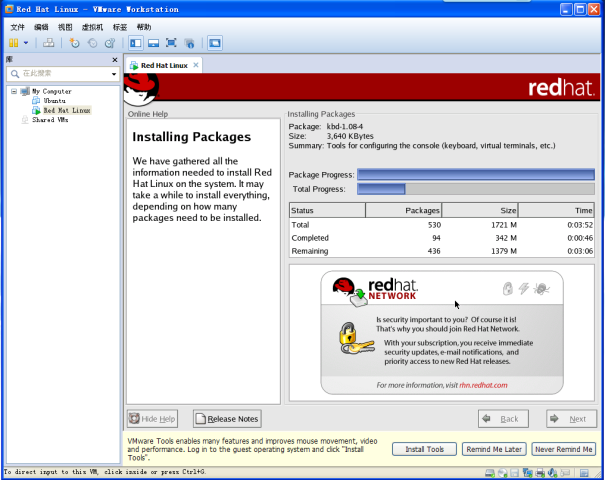
Task: Open the 编辑 menu
Action: (41, 27)
